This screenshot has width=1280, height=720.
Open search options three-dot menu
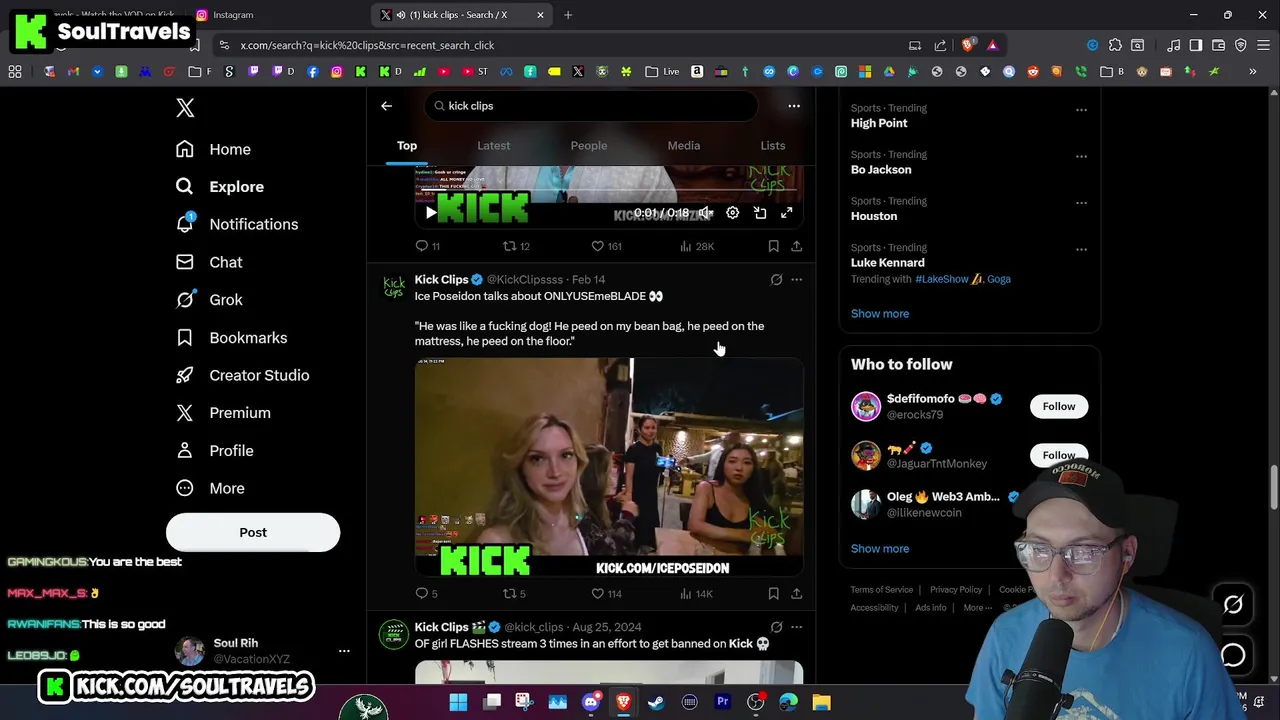point(794,106)
